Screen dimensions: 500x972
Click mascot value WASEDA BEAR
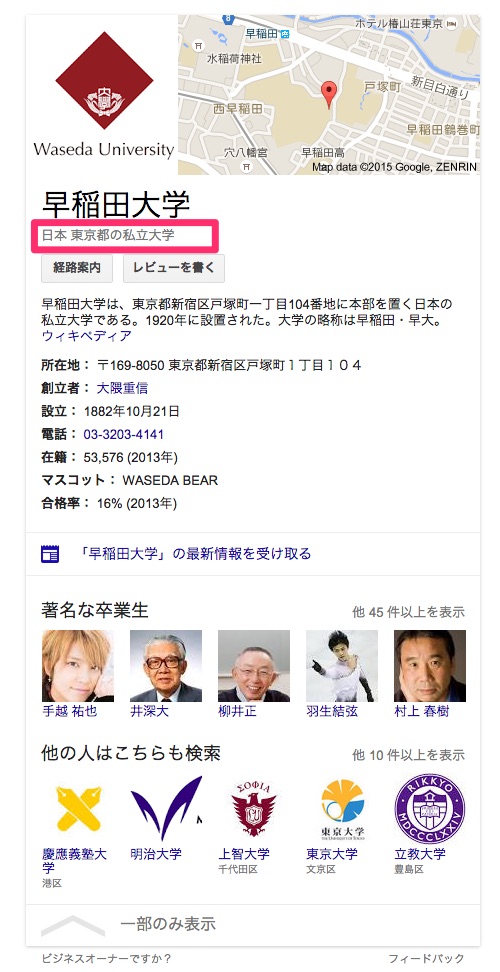[170, 480]
